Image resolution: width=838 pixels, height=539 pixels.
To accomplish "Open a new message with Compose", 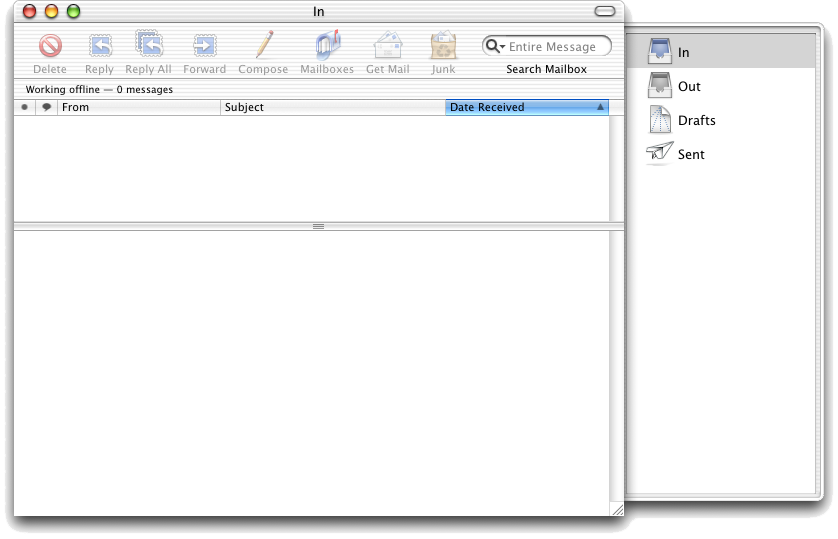I will pyautogui.click(x=263, y=44).
